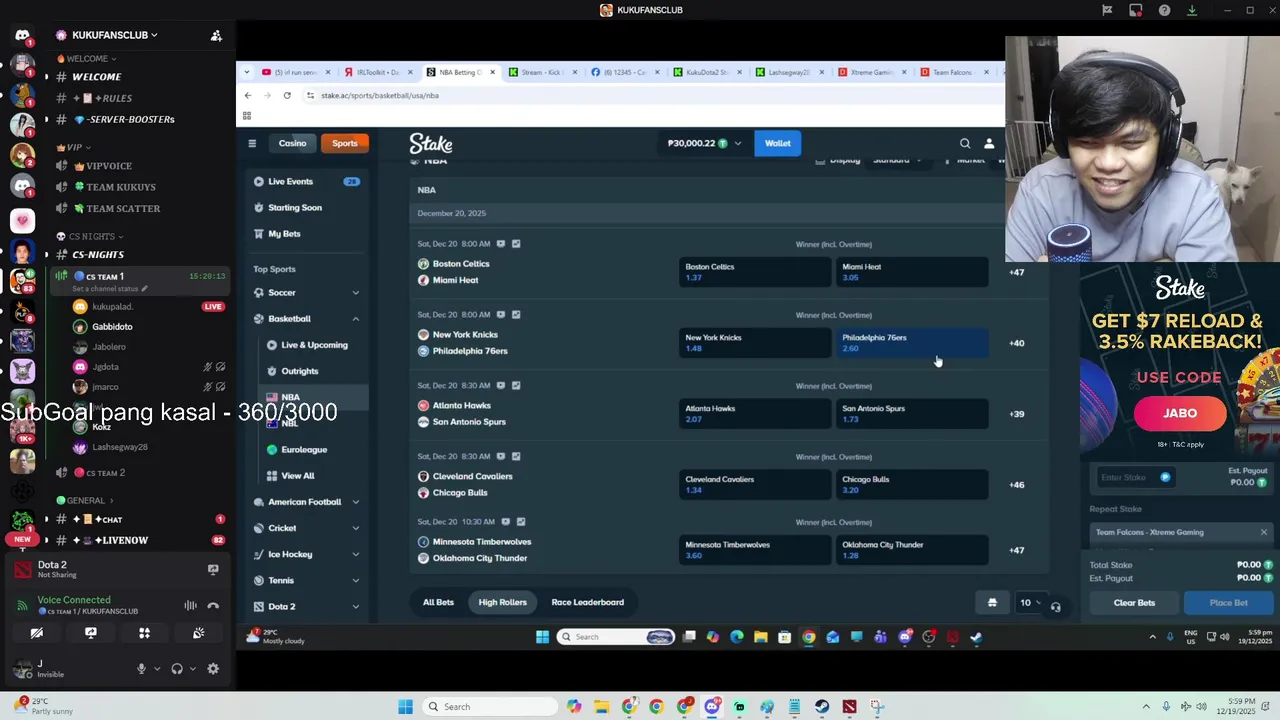Pick Philadelphia 76ers odds 2.60
This screenshot has width=1280, height=720.
click(x=911, y=343)
